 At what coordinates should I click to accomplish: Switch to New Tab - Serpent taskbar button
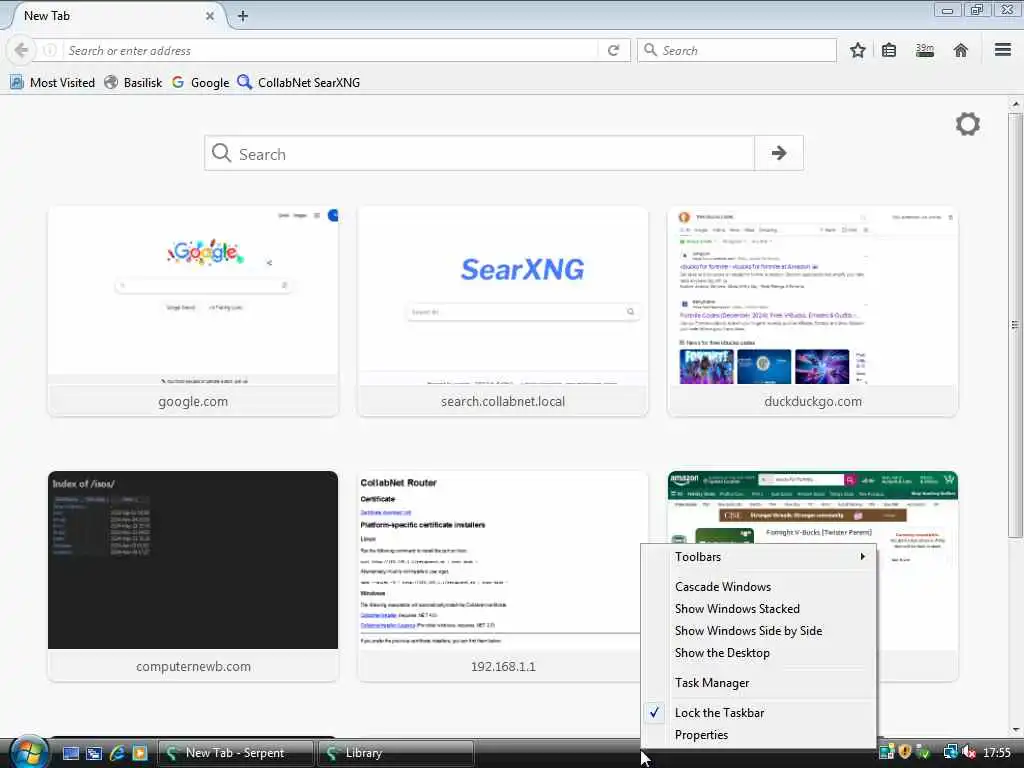coord(236,753)
